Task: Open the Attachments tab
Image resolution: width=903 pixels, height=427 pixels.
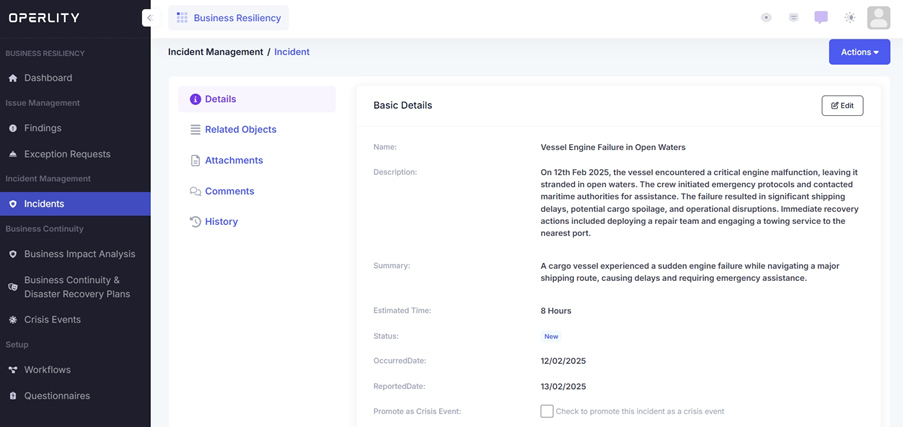Action: click(233, 161)
